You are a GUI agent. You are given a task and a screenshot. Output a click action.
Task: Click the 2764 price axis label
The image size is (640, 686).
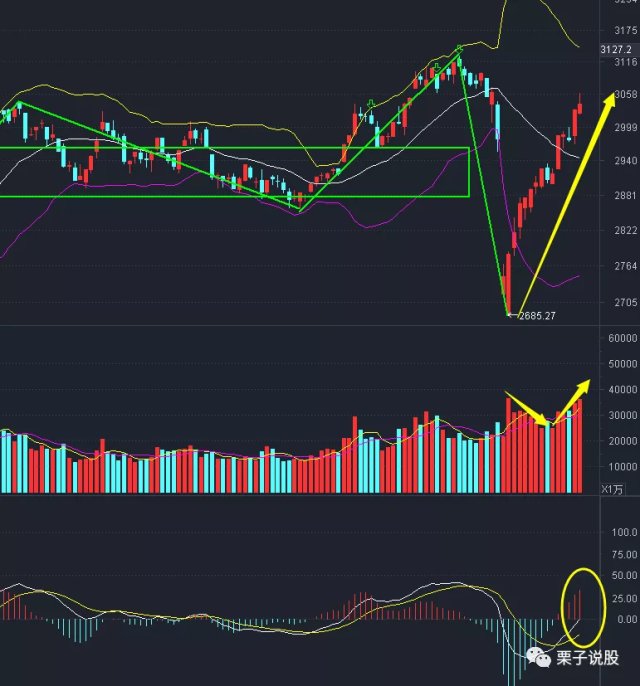click(x=626, y=266)
